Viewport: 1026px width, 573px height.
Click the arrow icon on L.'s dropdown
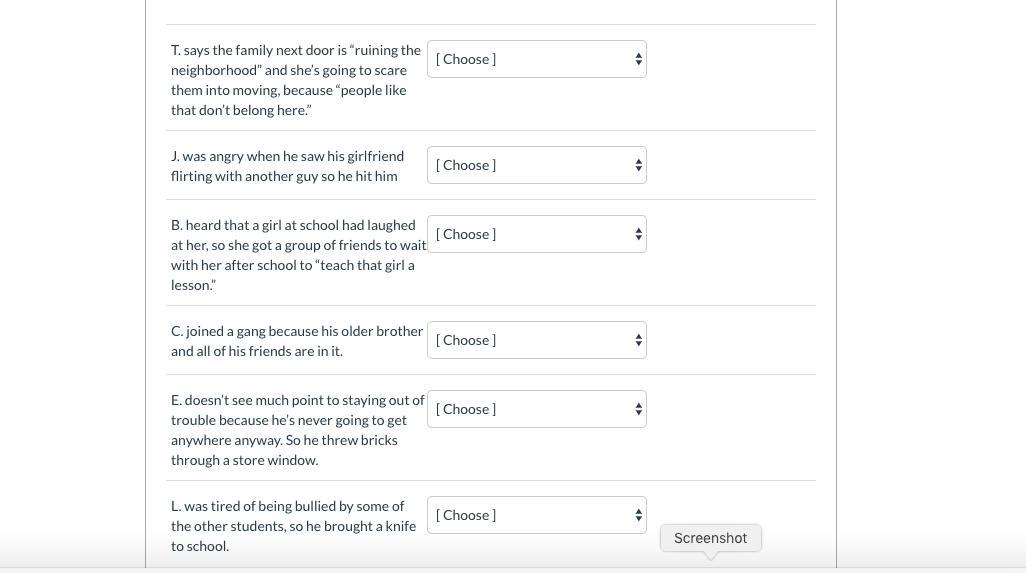coord(638,515)
